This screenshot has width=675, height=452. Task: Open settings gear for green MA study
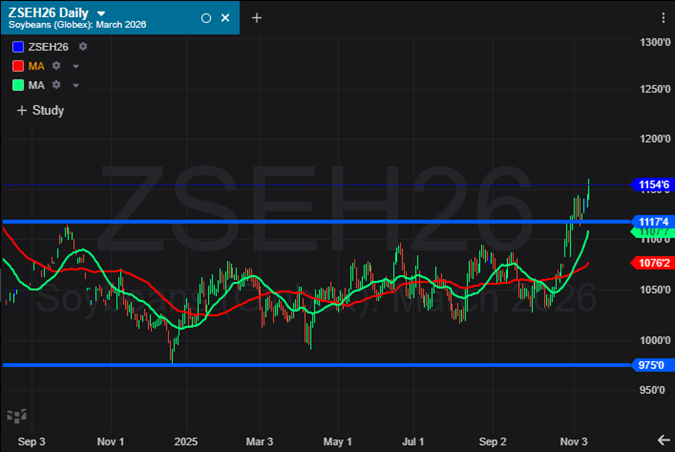point(56,85)
